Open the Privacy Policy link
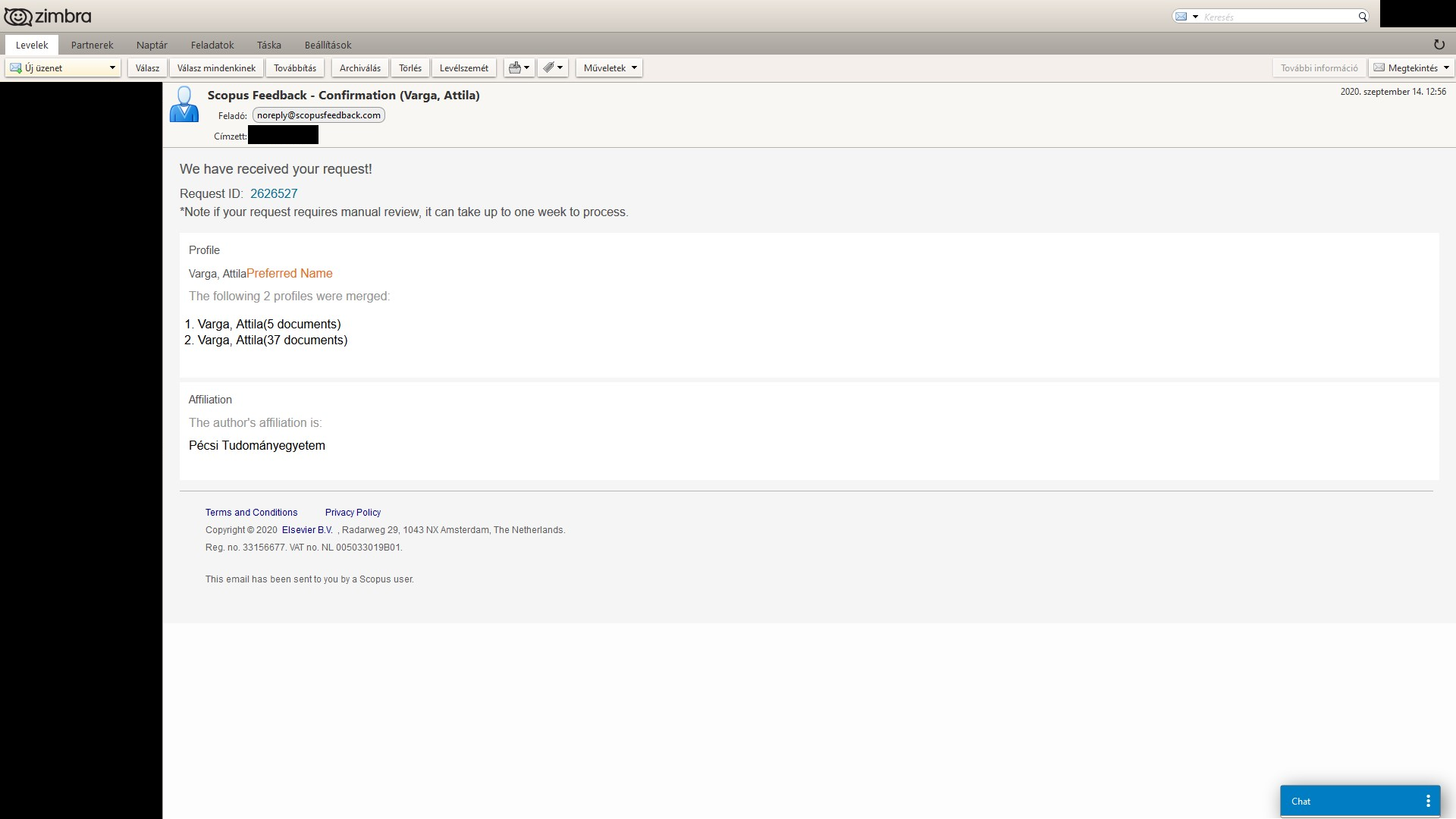This screenshot has width=1456, height=819. (353, 513)
